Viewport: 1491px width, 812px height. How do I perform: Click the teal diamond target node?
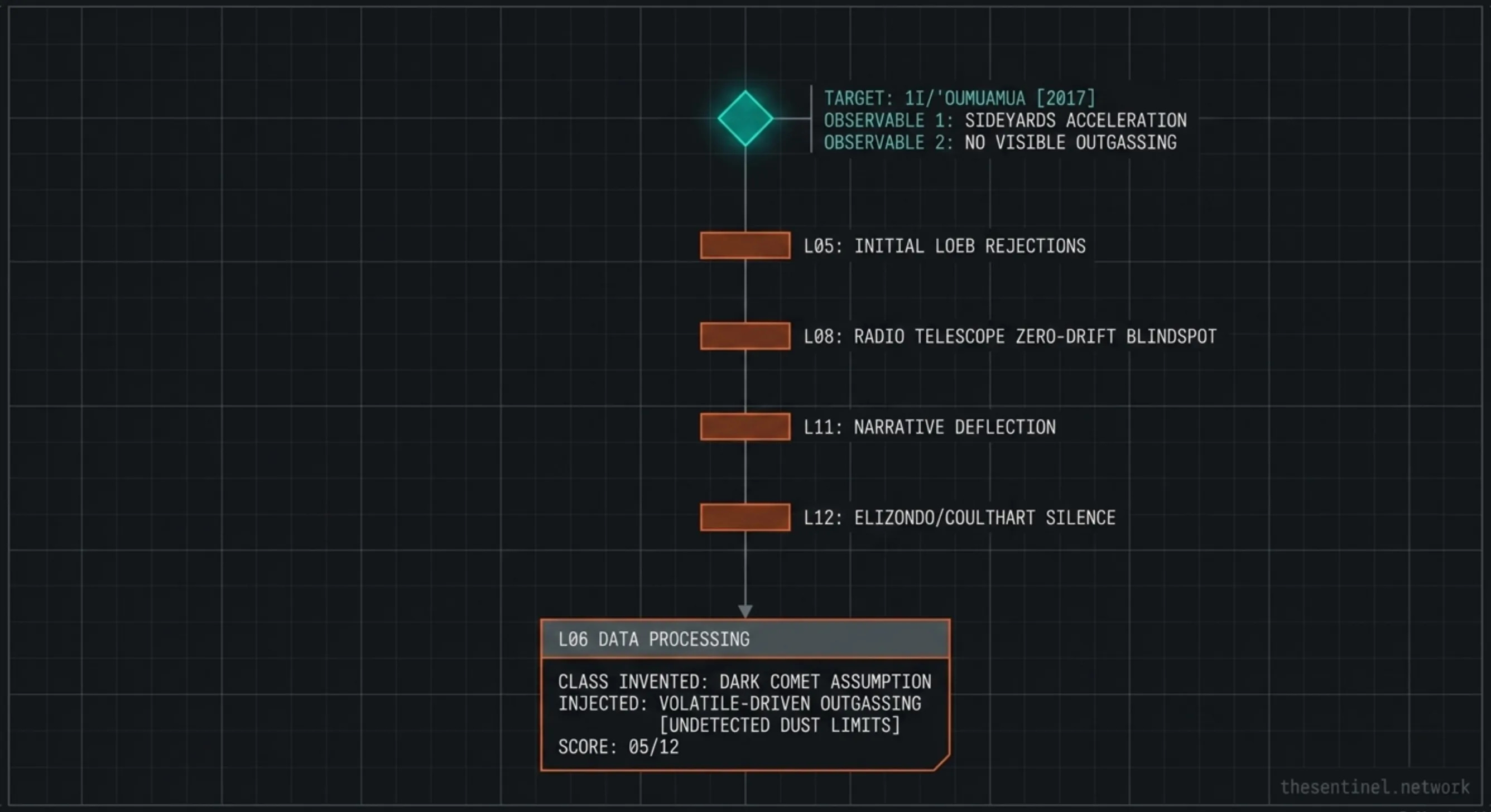click(x=745, y=119)
